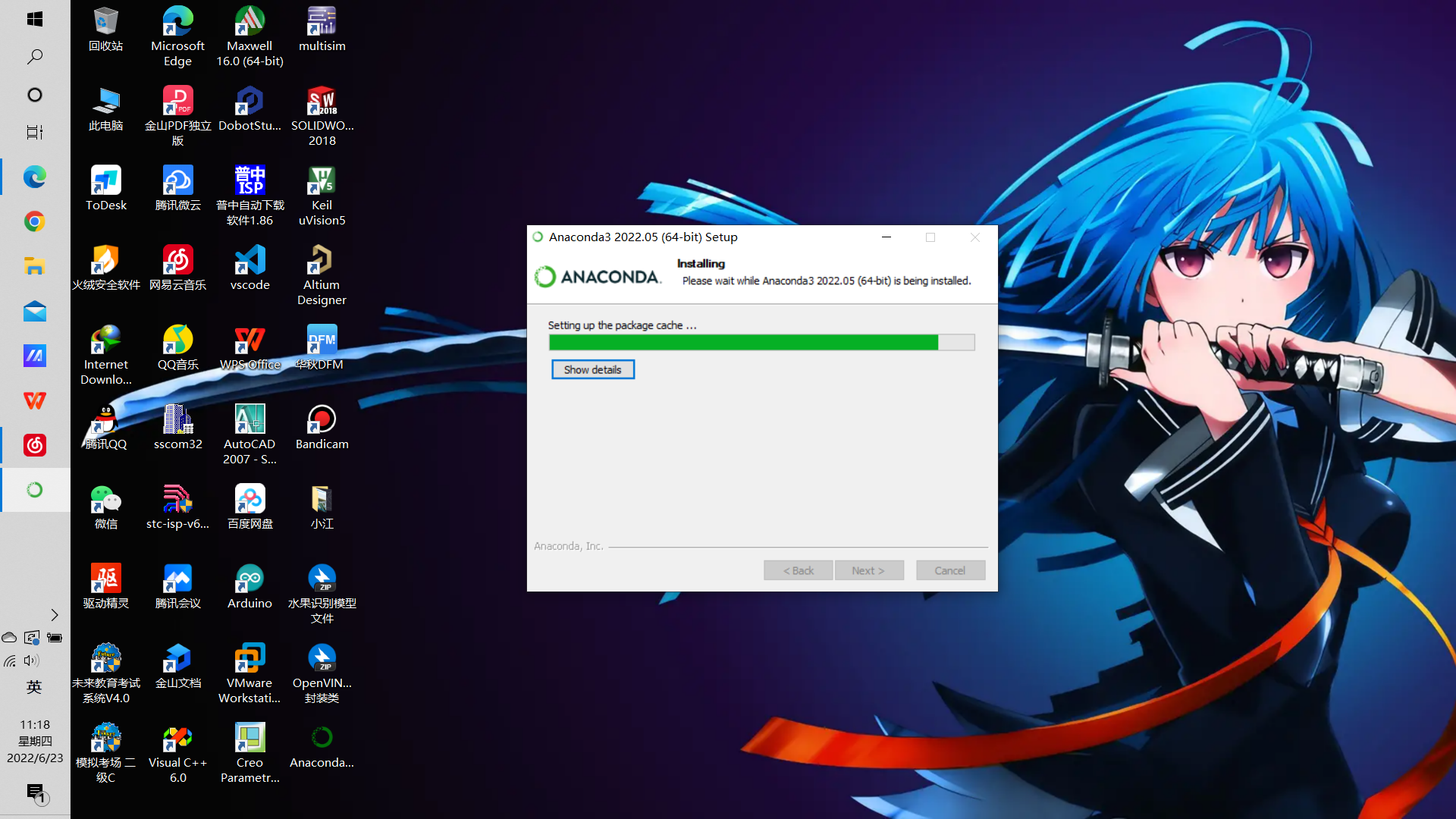Open taskbar search magnifier

click(35, 57)
